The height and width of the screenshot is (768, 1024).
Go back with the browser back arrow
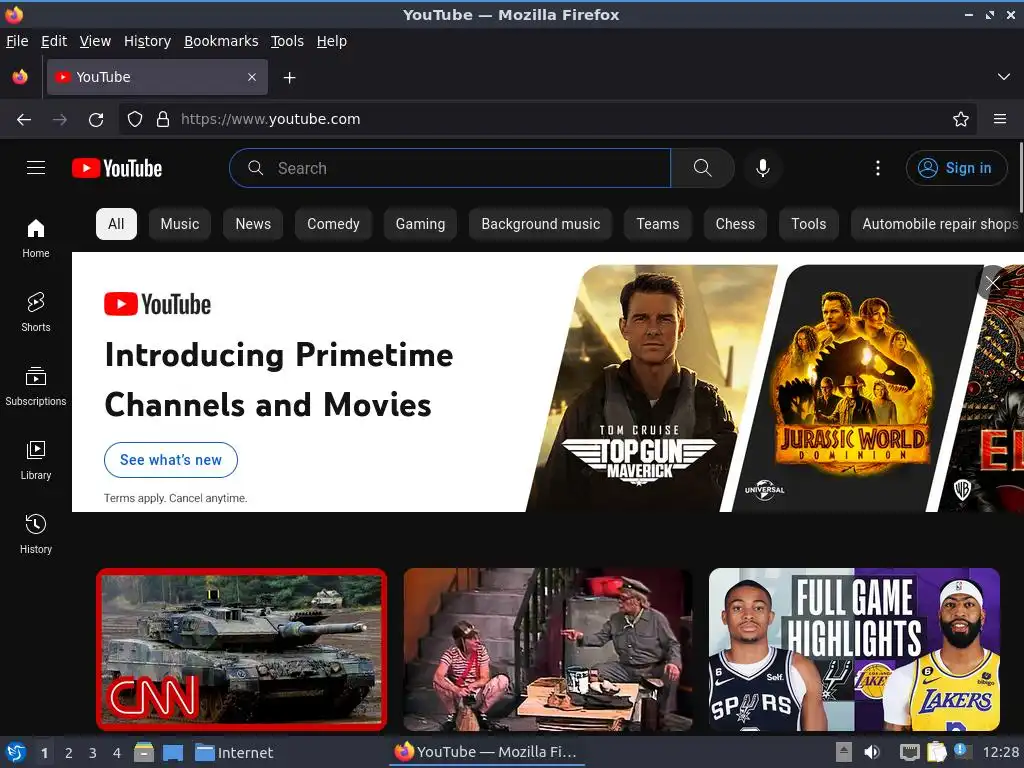(x=24, y=120)
